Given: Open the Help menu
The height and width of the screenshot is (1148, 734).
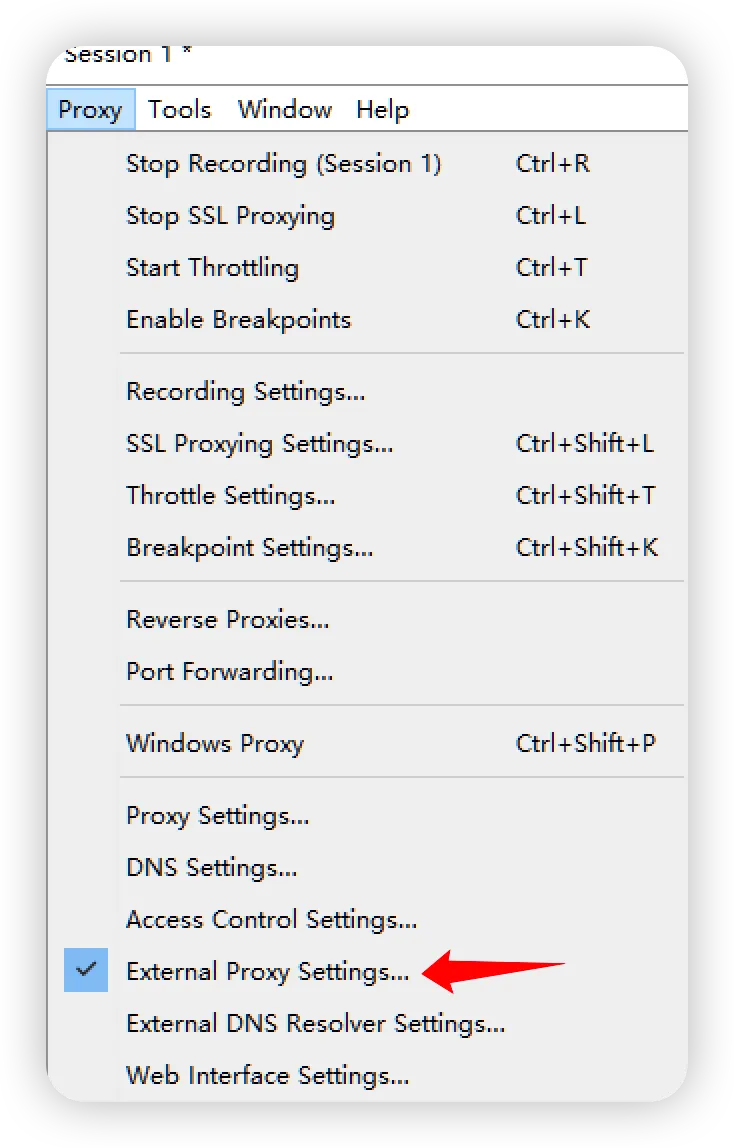Looking at the screenshot, I should (383, 109).
